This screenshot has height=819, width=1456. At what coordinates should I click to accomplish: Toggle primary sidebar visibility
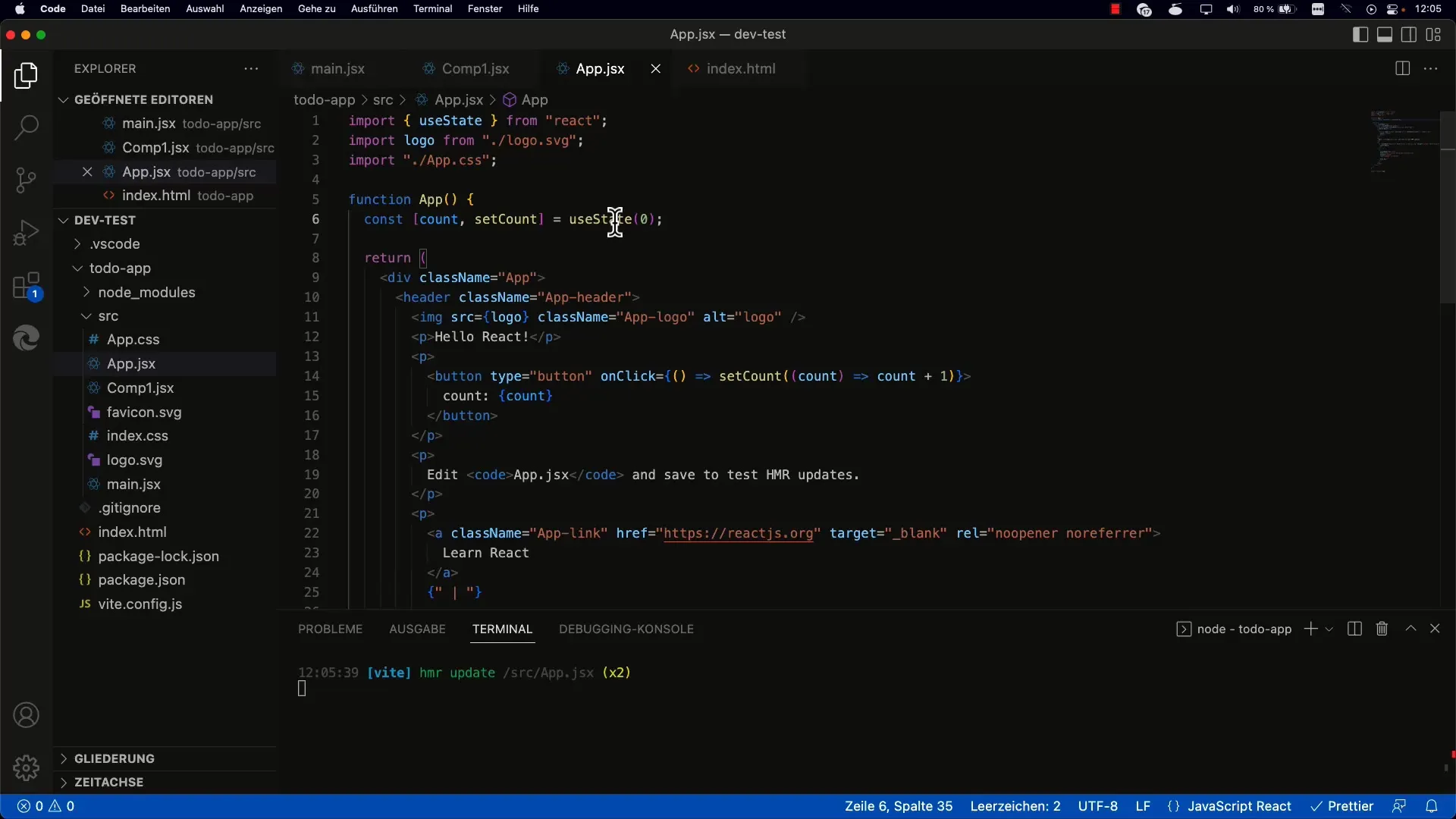(x=1360, y=35)
